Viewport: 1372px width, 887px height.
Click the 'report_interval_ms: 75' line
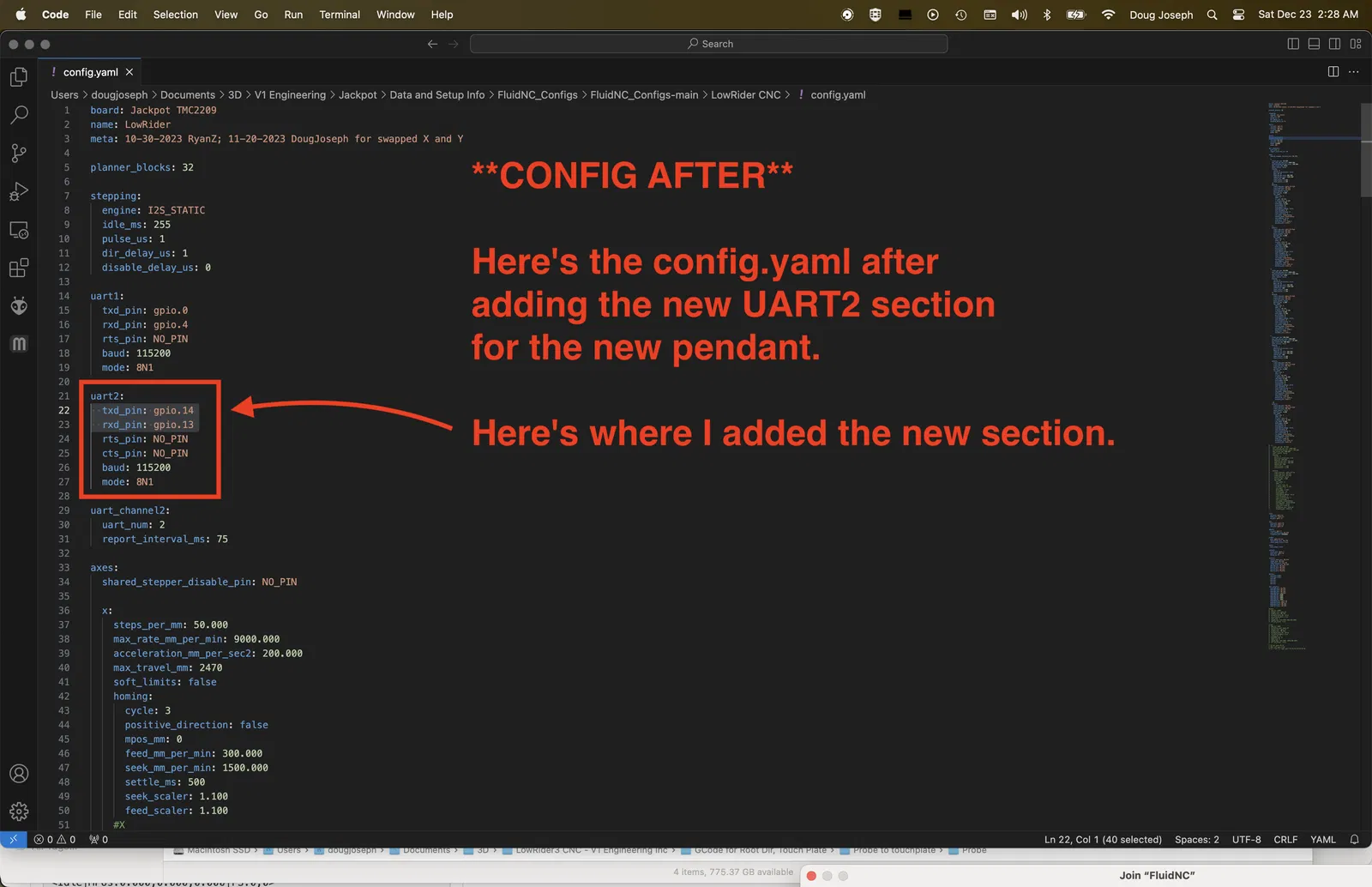coord(165,540)
